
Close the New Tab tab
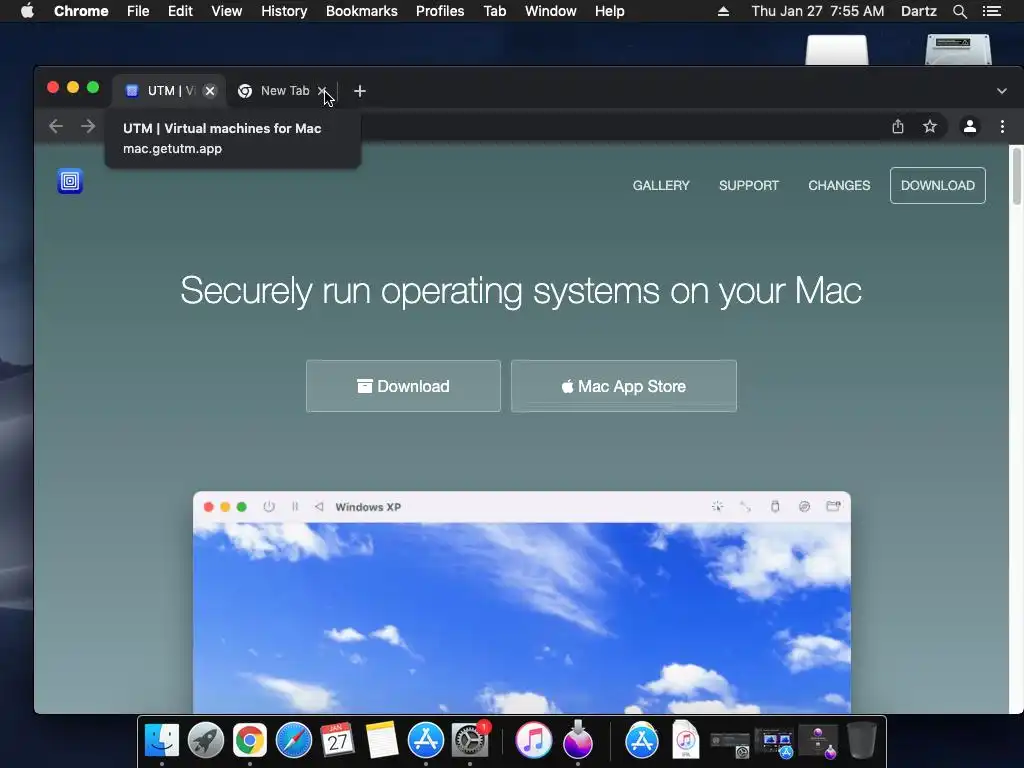point(322,91)
